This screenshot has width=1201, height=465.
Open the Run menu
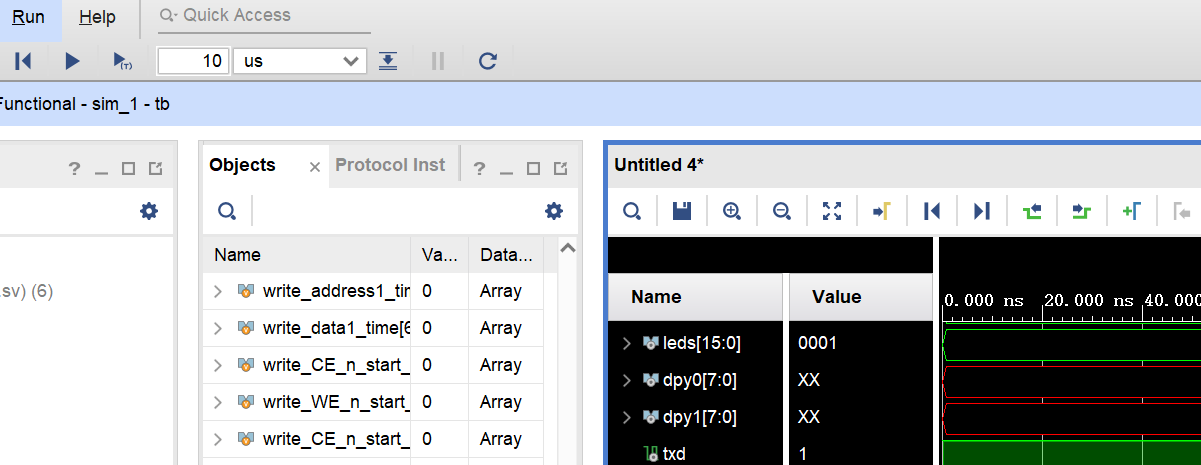point(28,17)
